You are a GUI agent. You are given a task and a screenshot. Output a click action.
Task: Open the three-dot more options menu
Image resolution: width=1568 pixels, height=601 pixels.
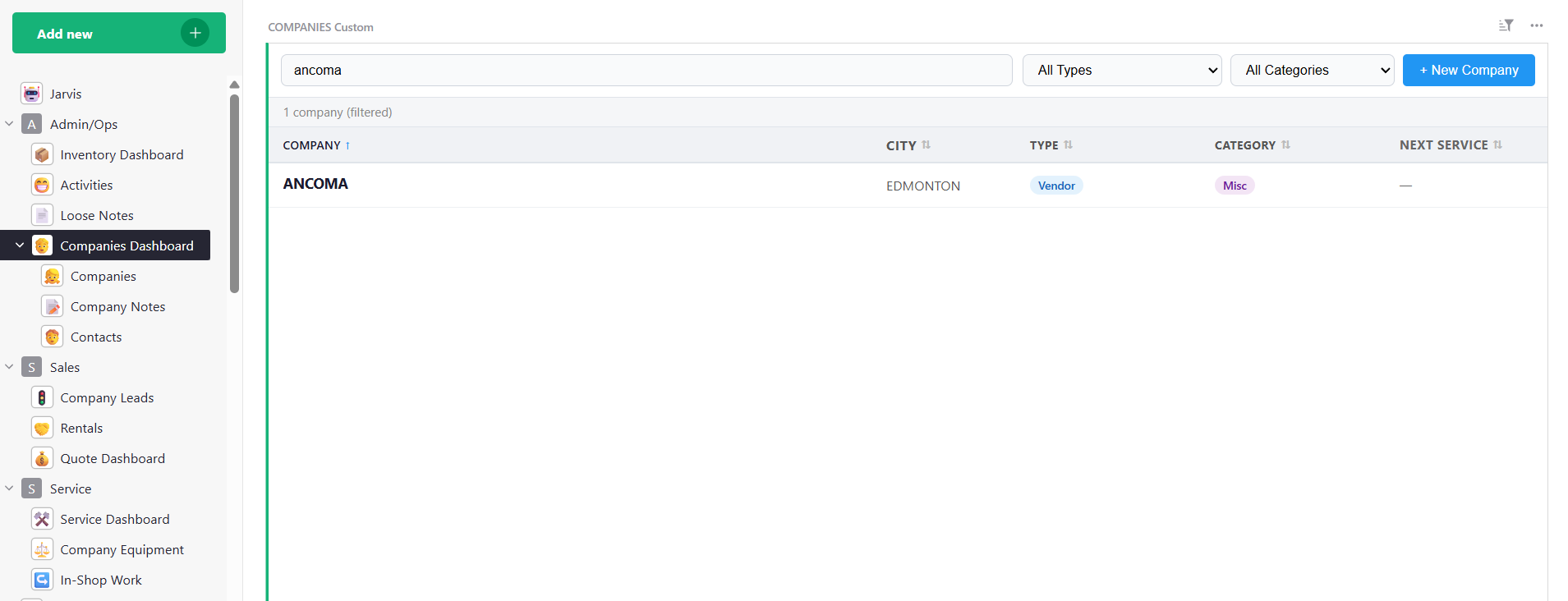pos(1536,25)
